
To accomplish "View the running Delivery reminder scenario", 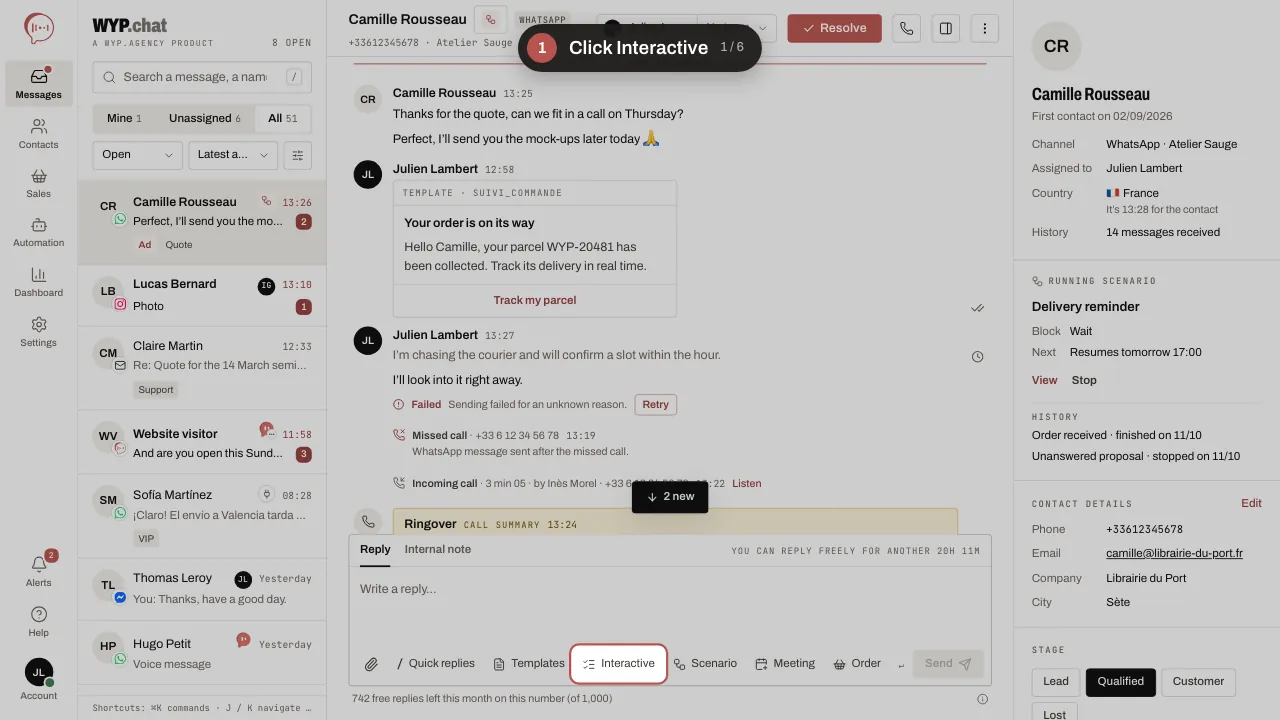I will click(x=1044, y=380).
